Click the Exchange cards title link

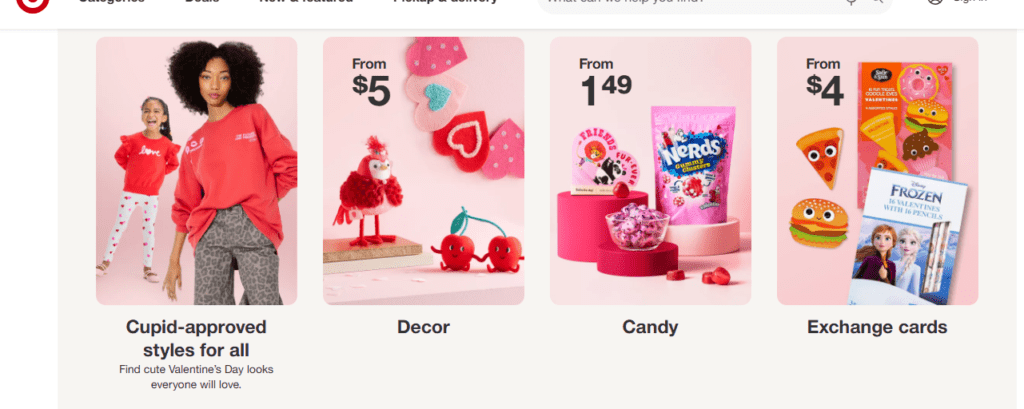[x=877, y=327]
